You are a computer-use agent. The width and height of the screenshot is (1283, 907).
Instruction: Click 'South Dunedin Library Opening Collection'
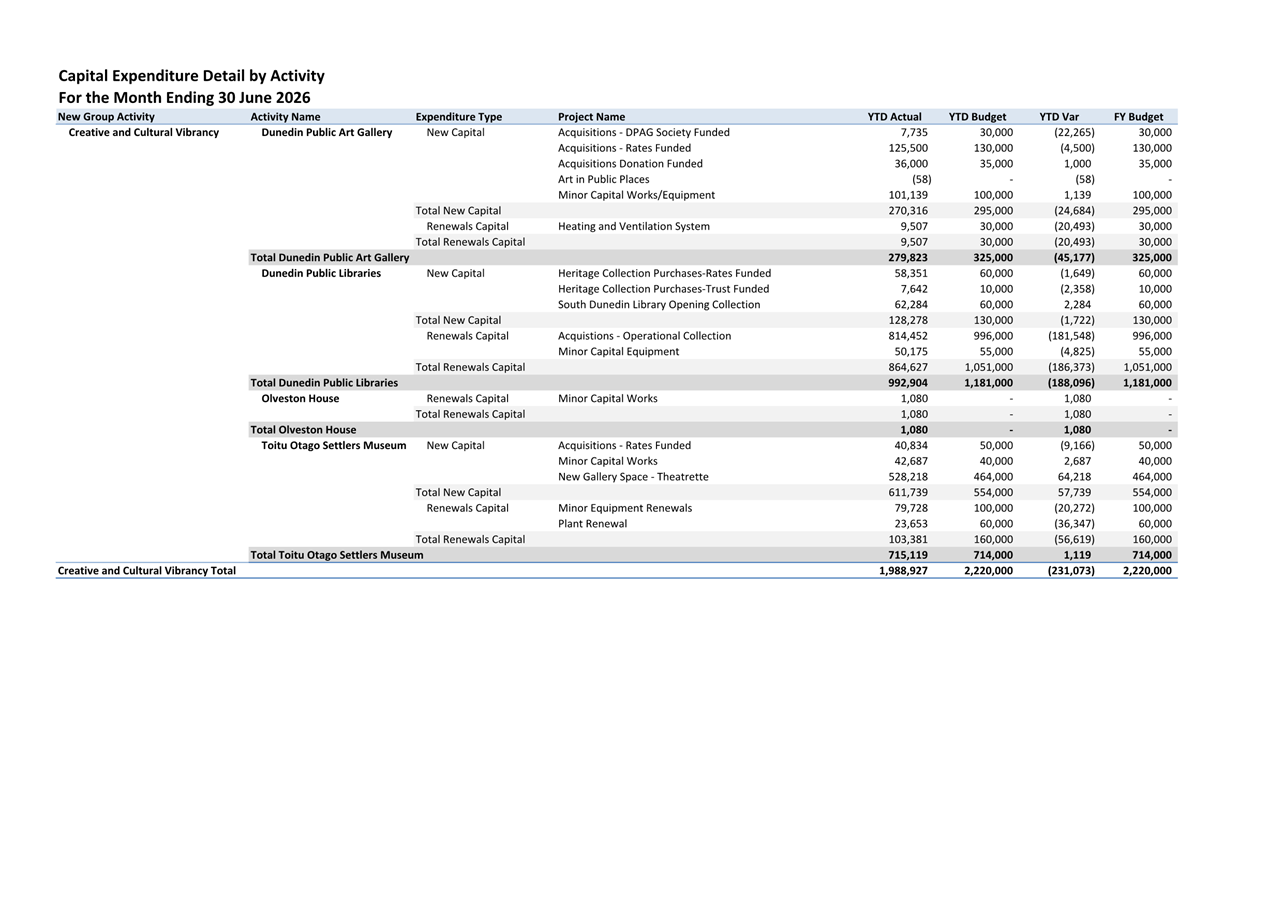click(x=659, y=305)
